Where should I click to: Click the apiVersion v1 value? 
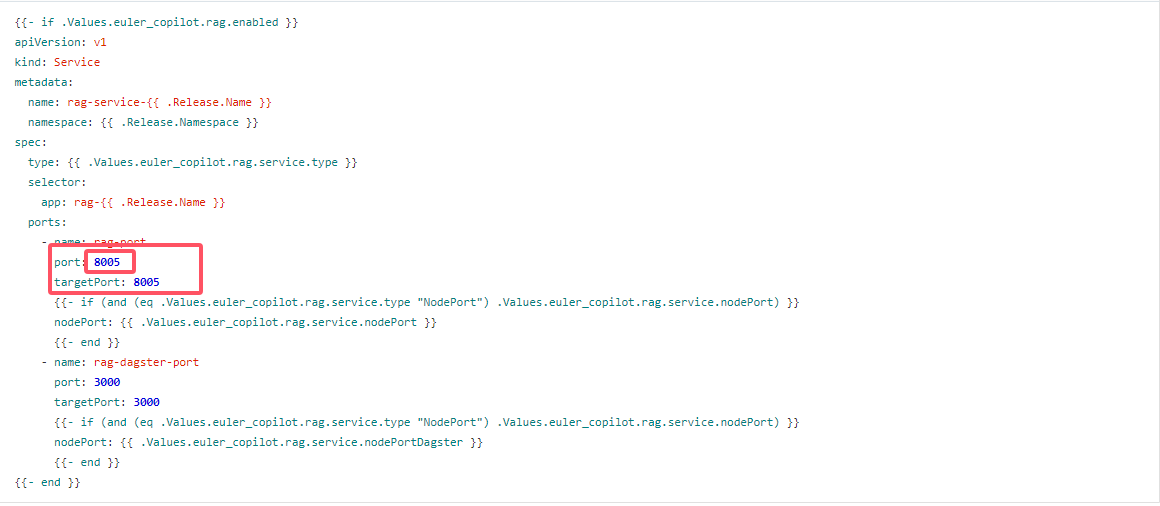click(100, 42)
